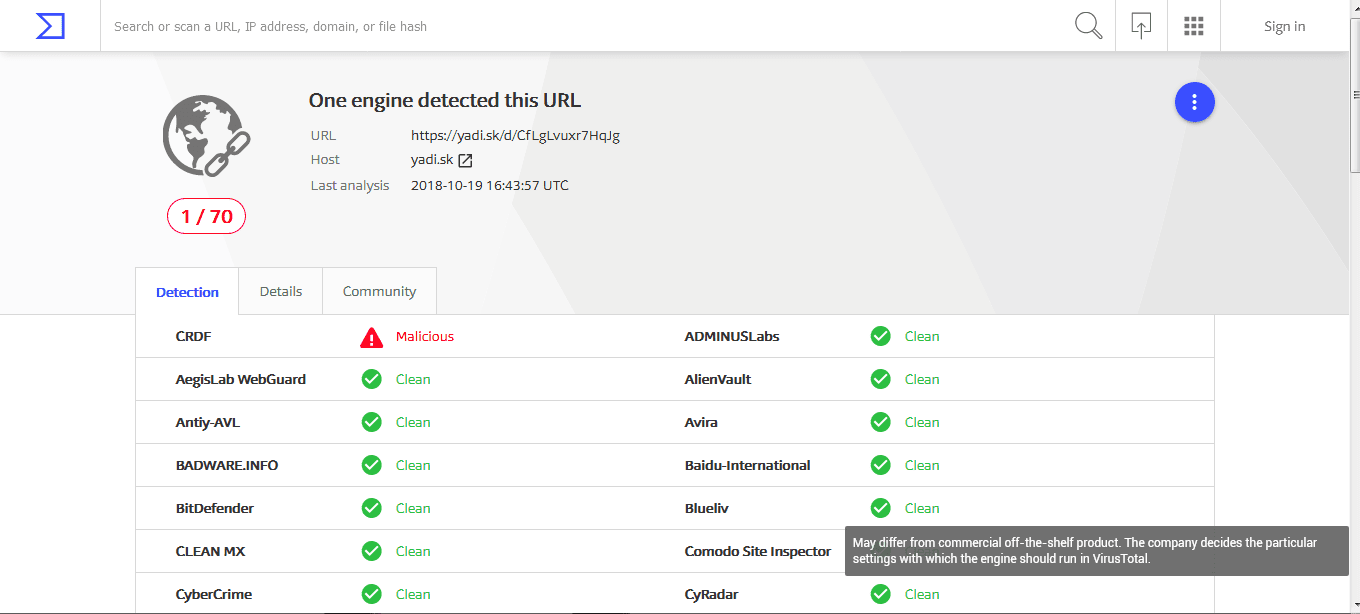Screen dimensions: 1360x614
Task: Open the Community tab
Action: point(379,291)
